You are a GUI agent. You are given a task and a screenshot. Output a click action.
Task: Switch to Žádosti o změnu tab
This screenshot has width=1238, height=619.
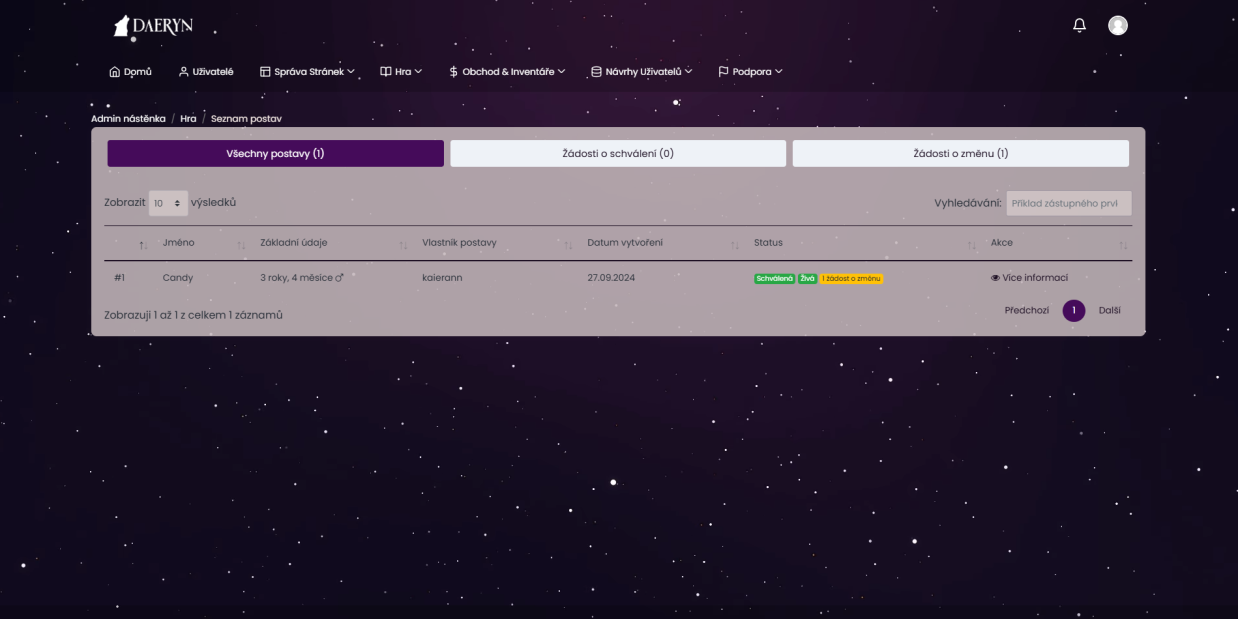[x=960, y=154]
